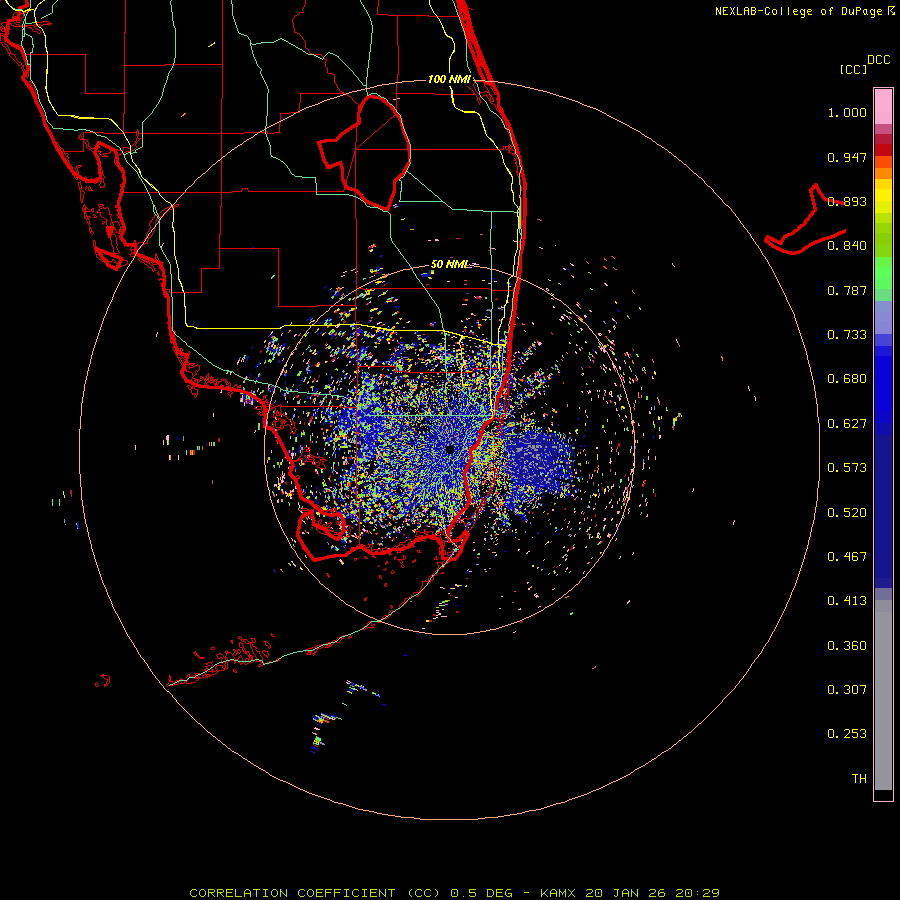Click the black radar site dot
Screen dimensions: 900x900
pos(449,449)
